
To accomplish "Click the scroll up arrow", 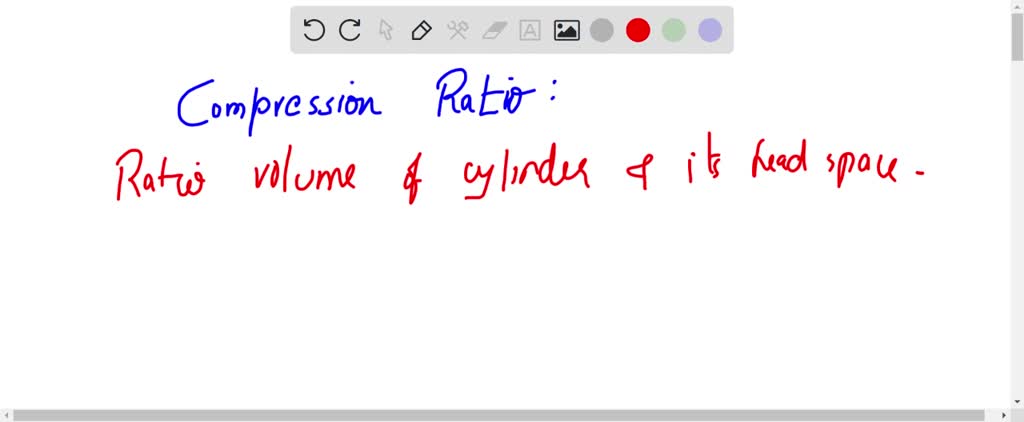I will point(1016,6).
